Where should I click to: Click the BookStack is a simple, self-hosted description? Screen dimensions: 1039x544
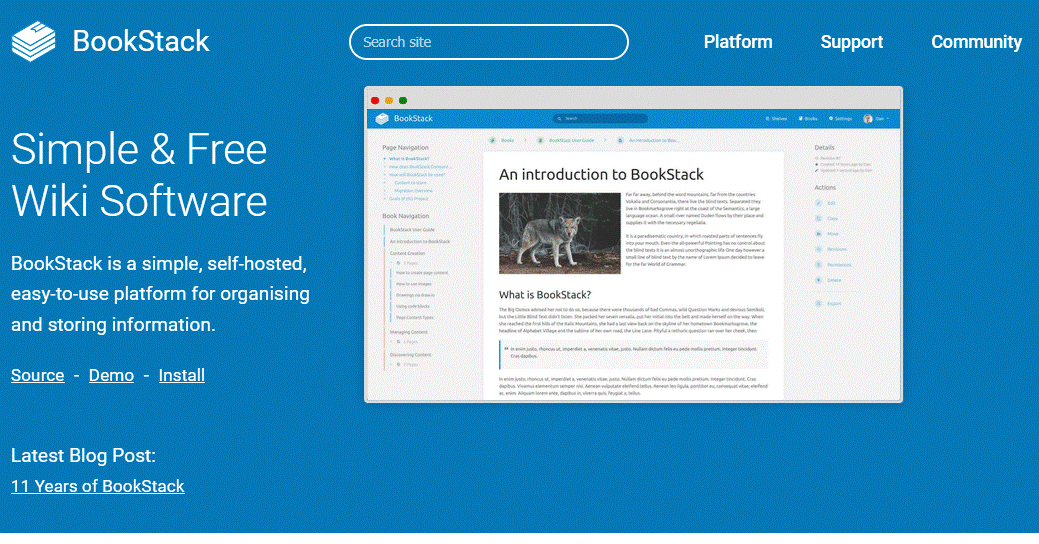click(160, 294)
